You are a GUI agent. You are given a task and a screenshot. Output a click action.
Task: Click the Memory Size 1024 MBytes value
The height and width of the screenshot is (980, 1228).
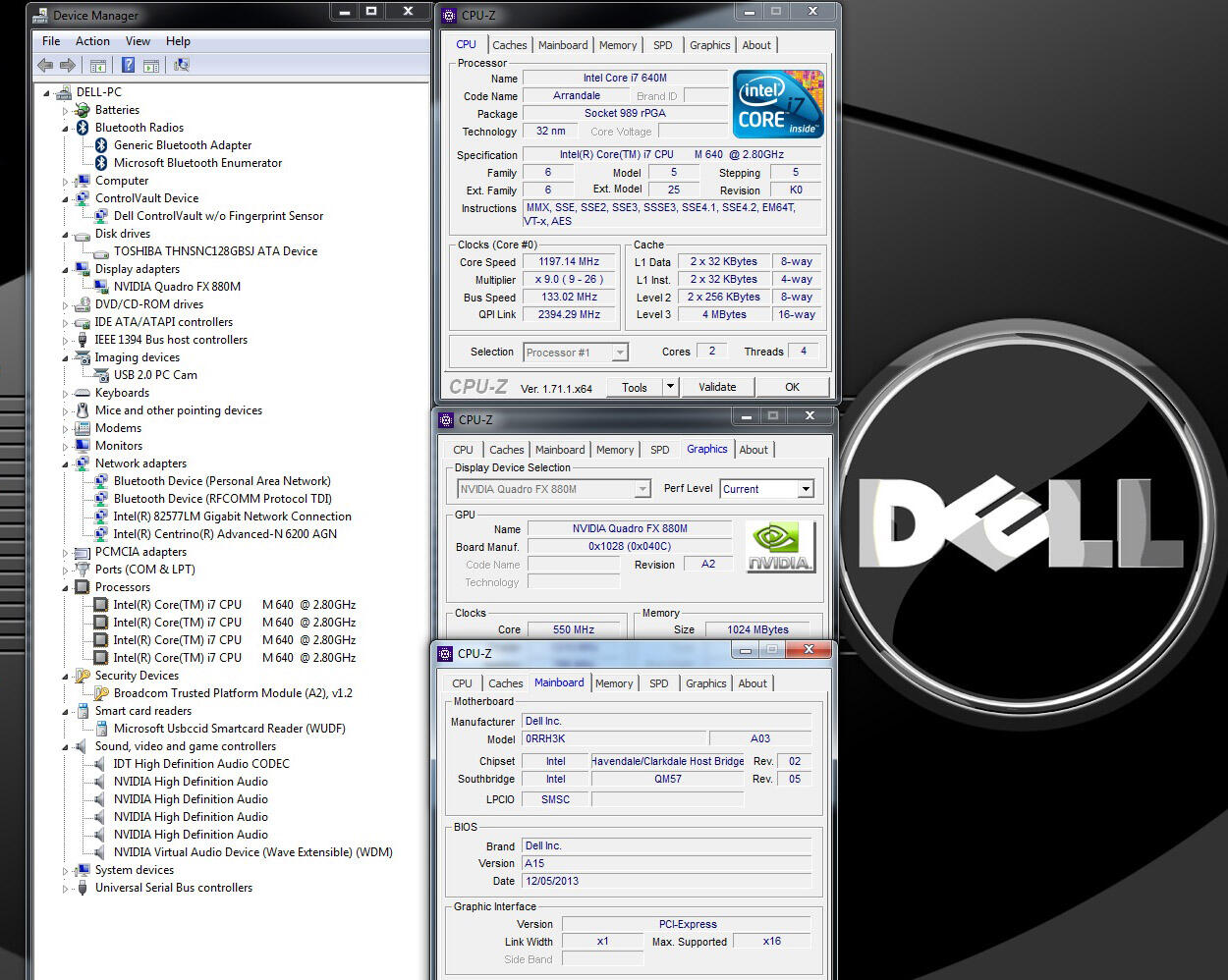tap(757, 629)
